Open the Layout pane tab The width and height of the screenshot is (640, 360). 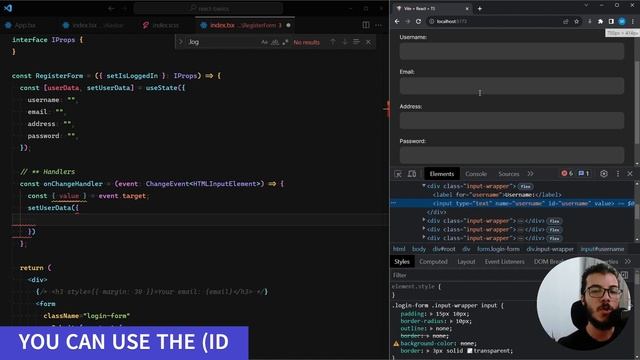pos(466,262)
